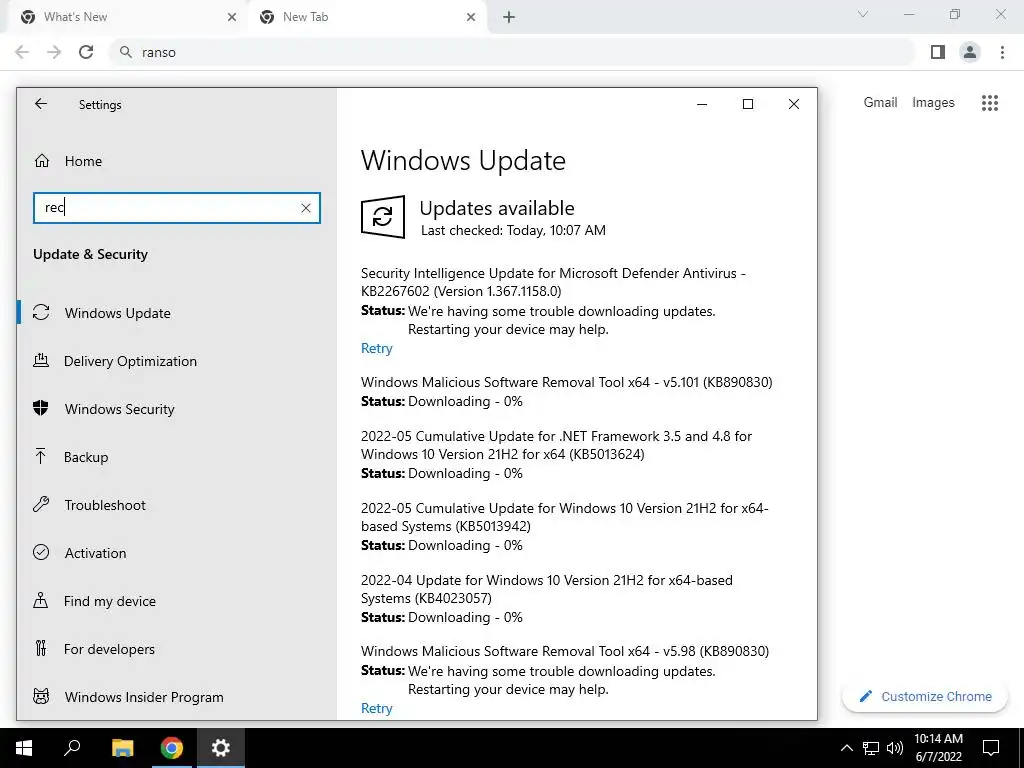Click the 'Last checked: Today, 10:07 AM' text
This screenshot has height=768, width=1024.
pos(513,231)
